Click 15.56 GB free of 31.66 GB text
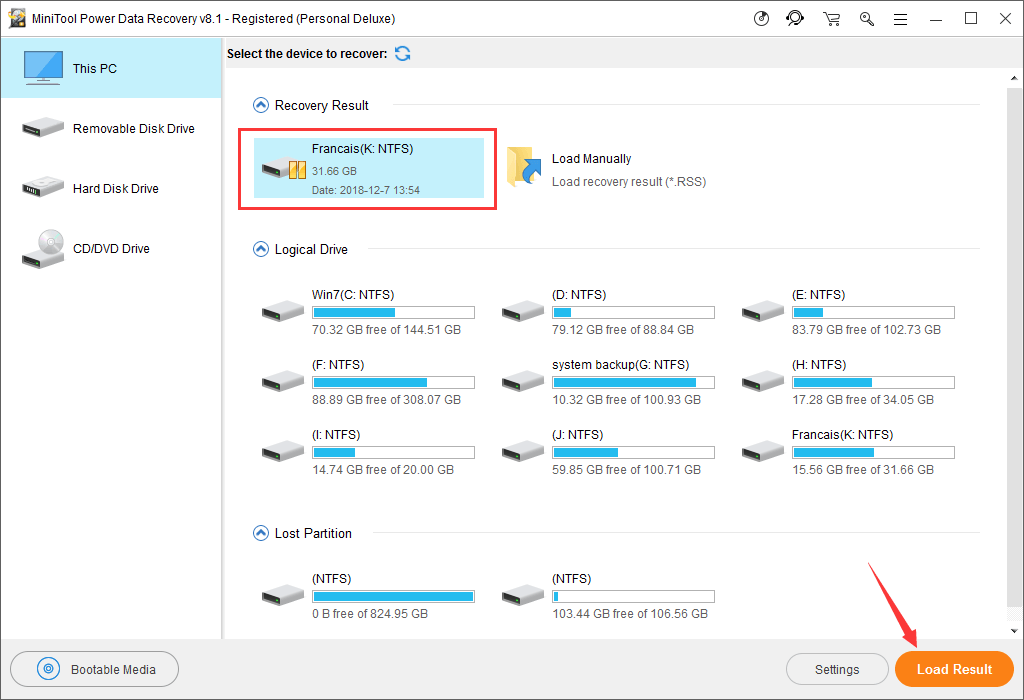Image resolution: width=1024 pixels, height=700 pixels. pyautogui.click(x=863, y=469)
